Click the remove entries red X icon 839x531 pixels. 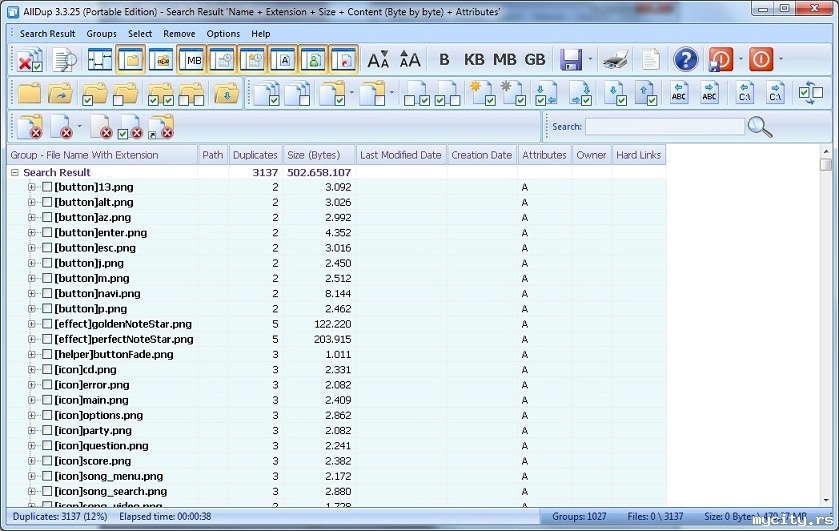(x=29, y=59)
